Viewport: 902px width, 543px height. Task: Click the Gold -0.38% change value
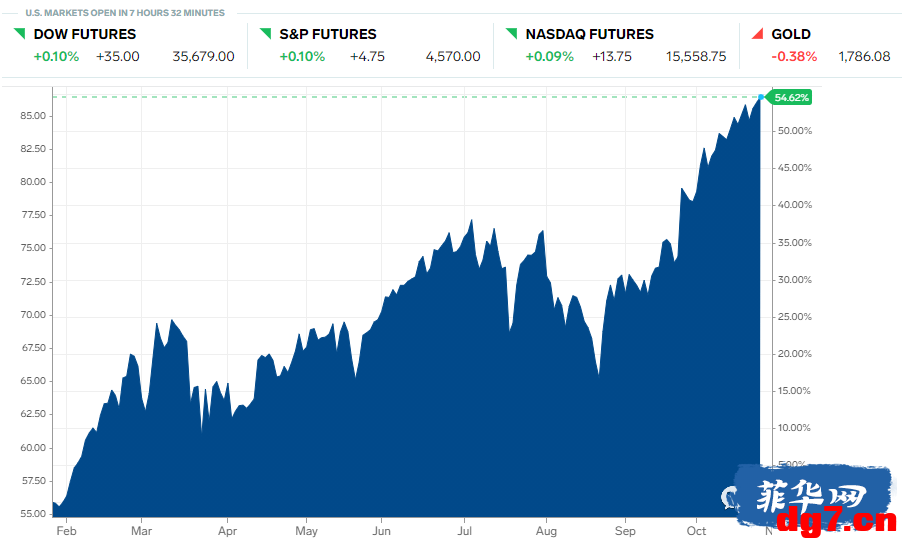[x=794, y=56]
